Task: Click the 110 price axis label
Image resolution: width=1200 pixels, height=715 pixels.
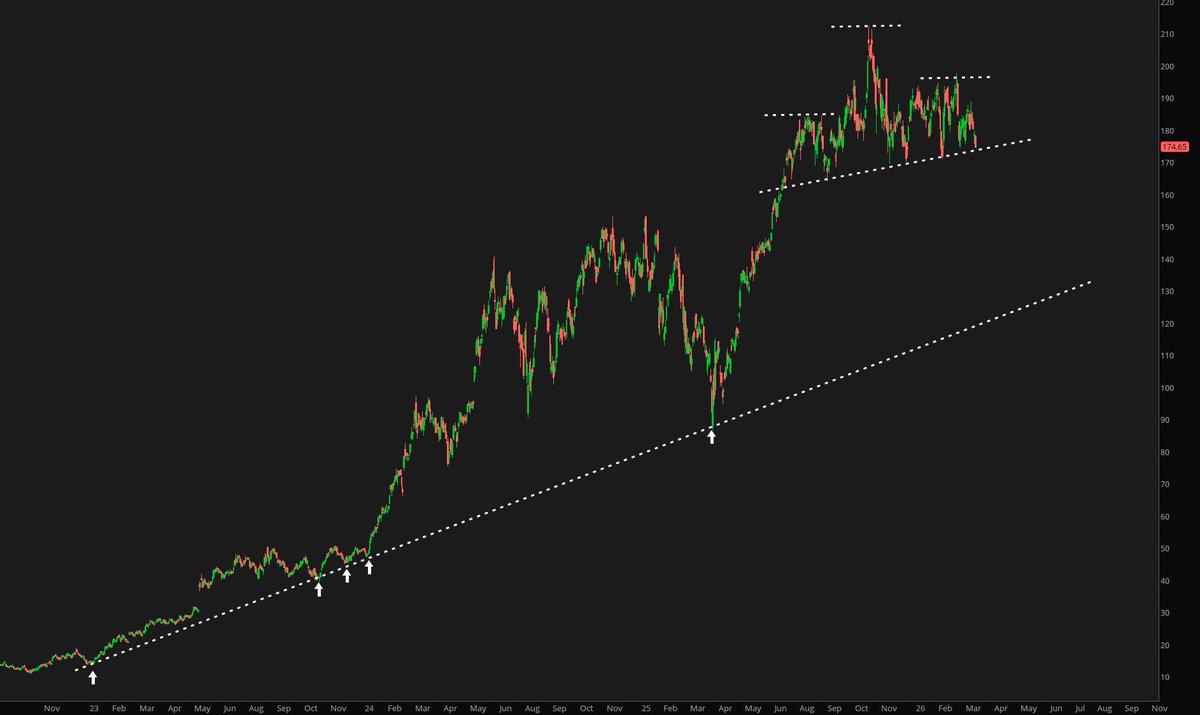Action: (x=1166, y=356)
